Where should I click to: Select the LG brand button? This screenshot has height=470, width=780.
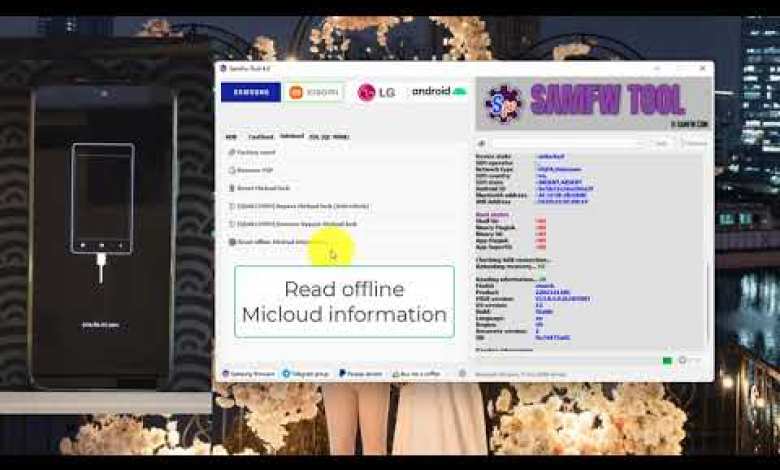pos(376,92)
